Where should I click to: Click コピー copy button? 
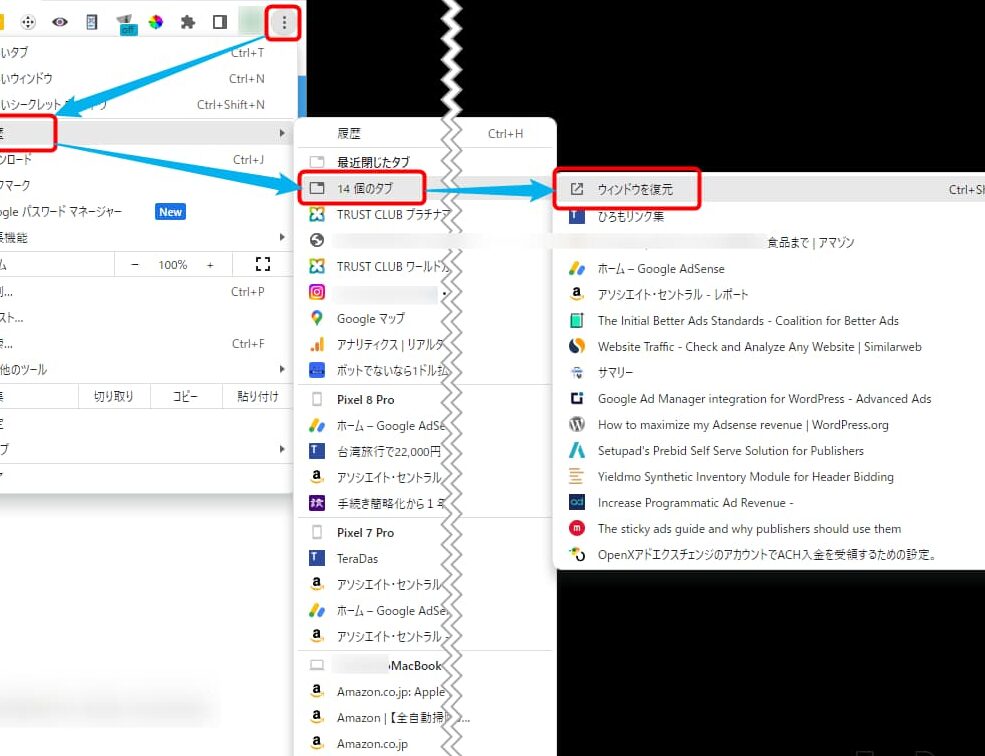185,397
